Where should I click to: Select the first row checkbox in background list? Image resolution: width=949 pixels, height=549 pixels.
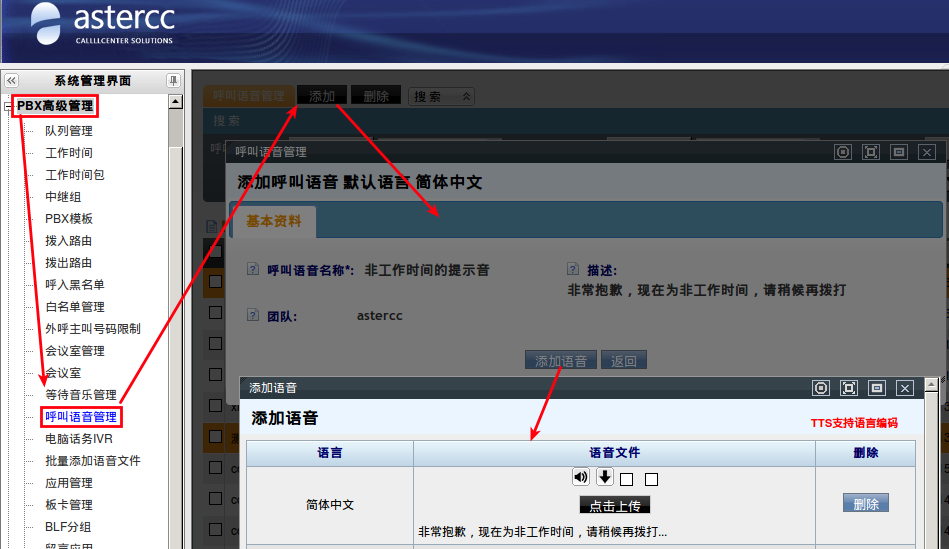[x=215, y=312]
